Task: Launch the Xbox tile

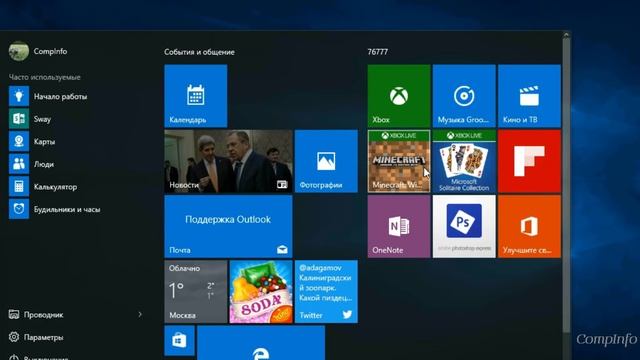Action: (x=399, y=96)
